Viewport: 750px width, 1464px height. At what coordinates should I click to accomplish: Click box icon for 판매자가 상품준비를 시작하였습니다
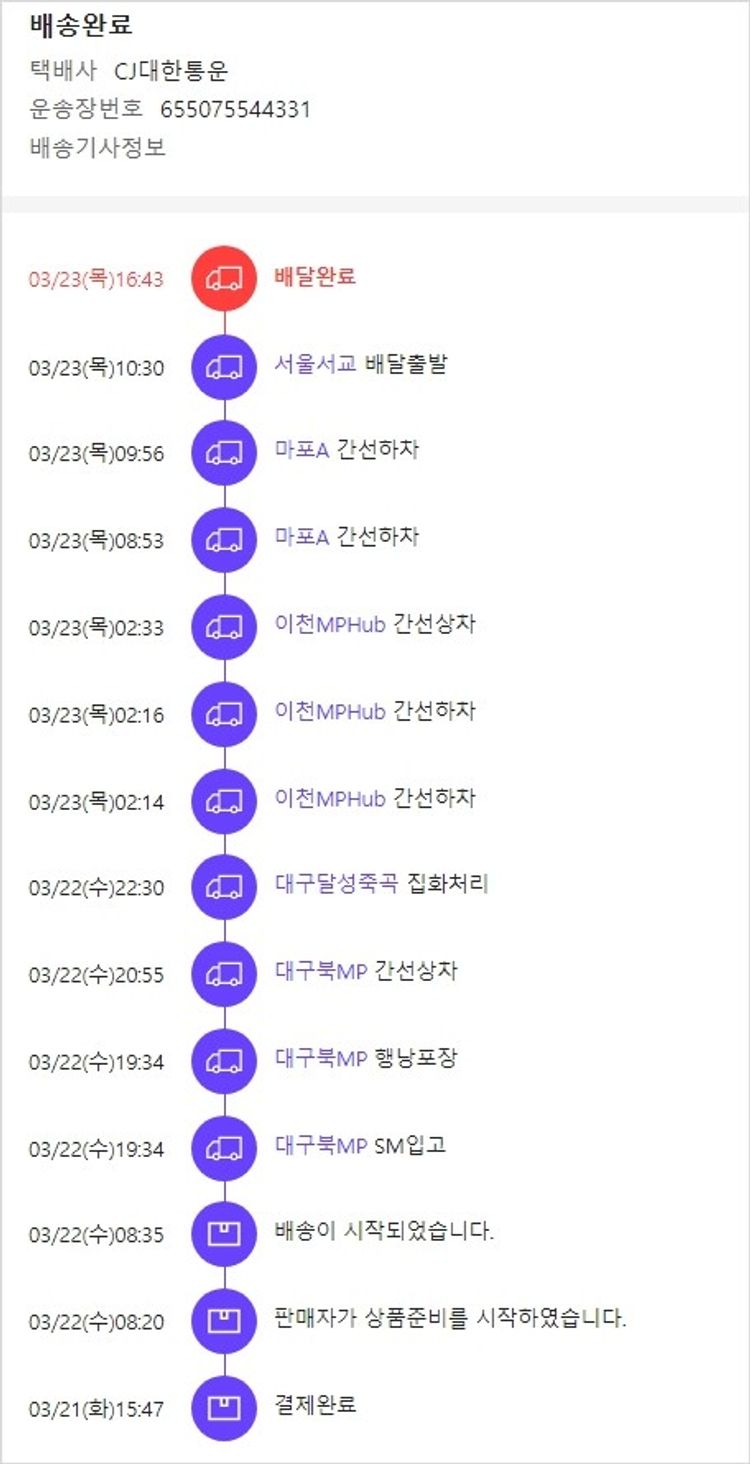224,1321
